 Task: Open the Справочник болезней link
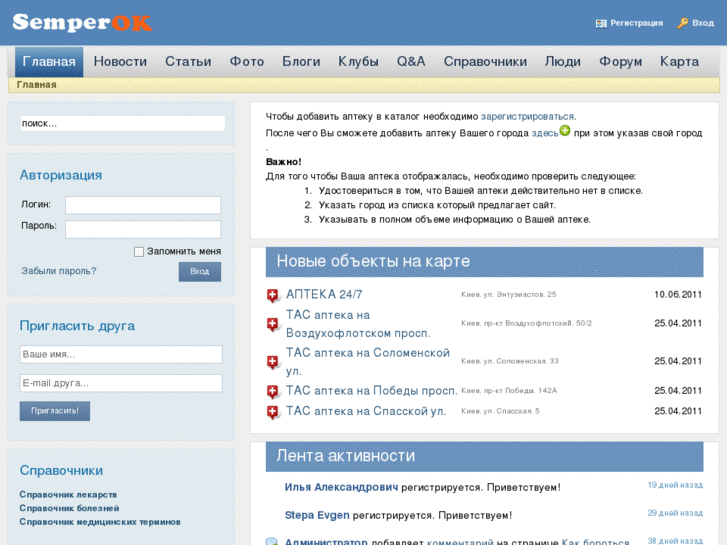(70, 508)
